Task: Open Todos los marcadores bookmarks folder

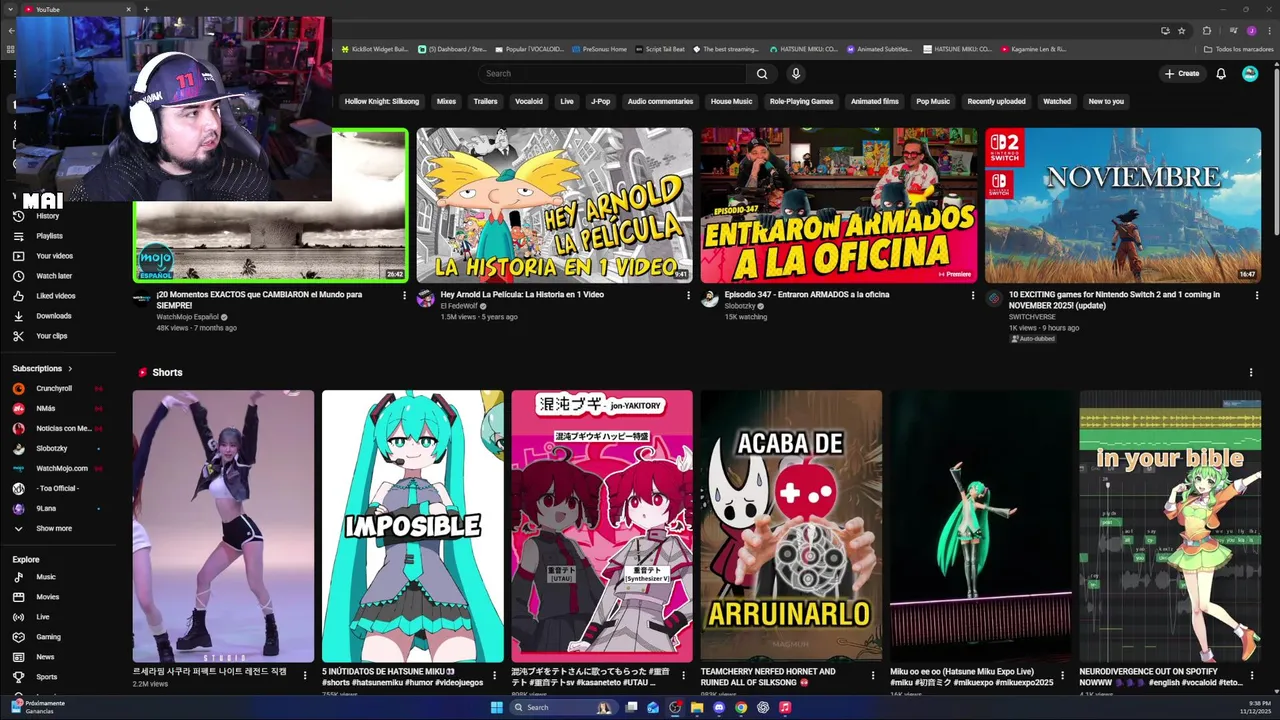Action: click(x=1238, y=49)
